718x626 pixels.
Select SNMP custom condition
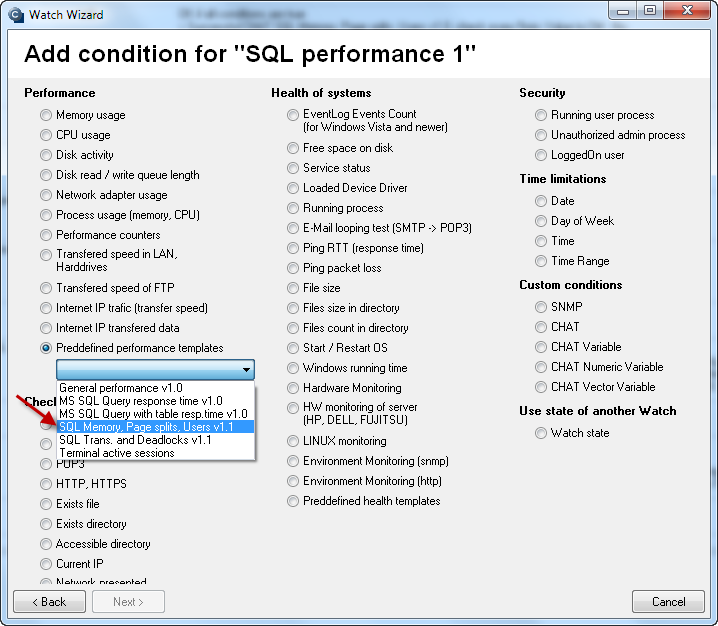pyautogui.click(x=541, y=307)
